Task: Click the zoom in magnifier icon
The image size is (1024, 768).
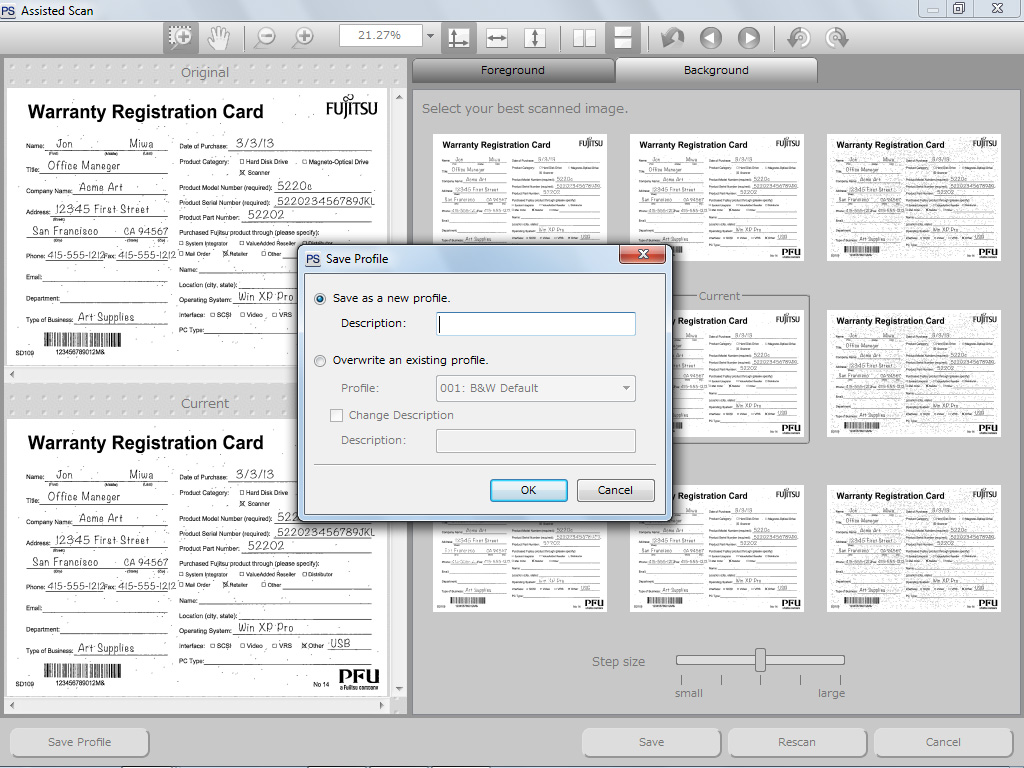Action: 303,38
